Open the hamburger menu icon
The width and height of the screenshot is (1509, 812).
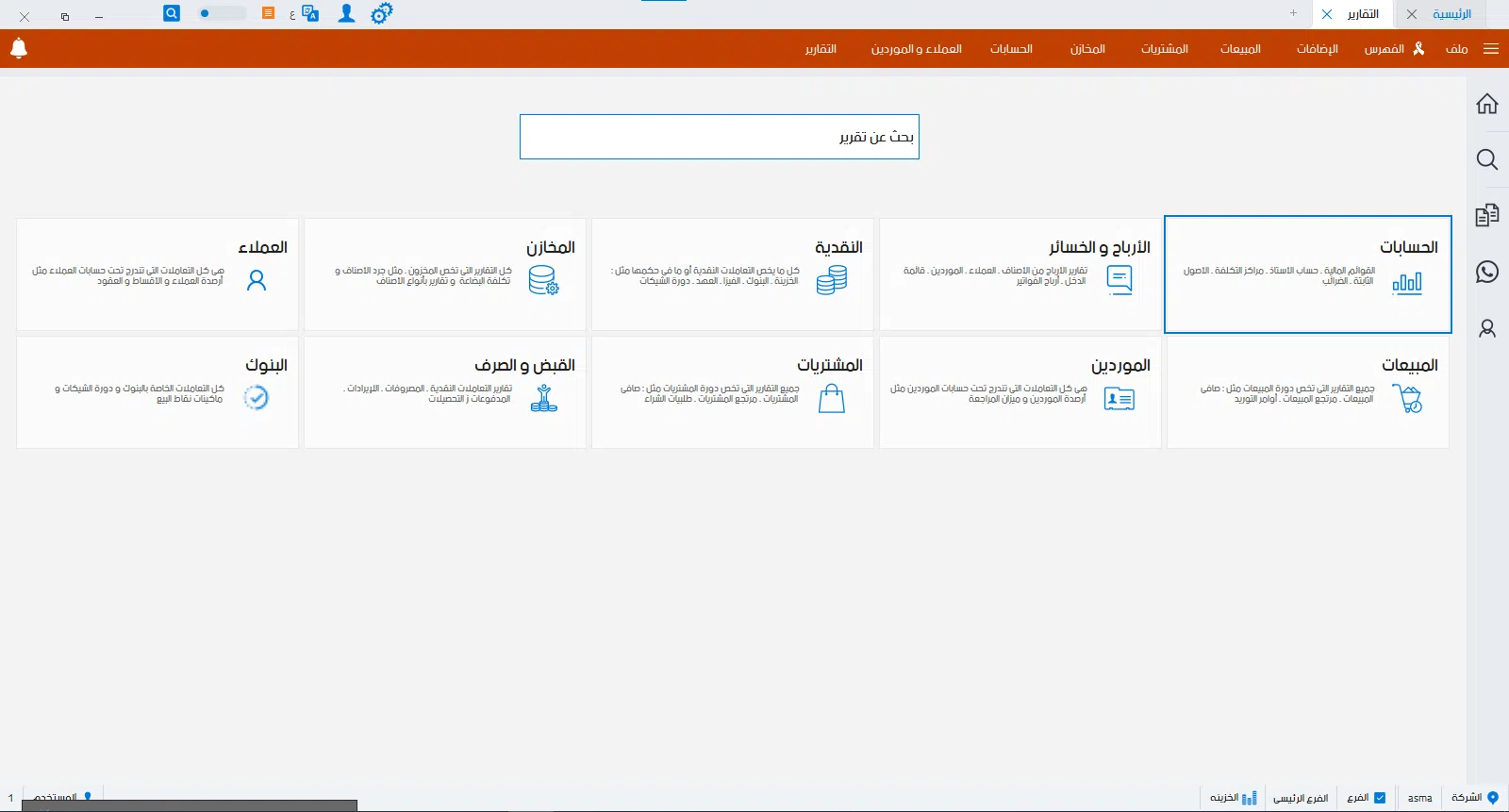click(1491, 49)
